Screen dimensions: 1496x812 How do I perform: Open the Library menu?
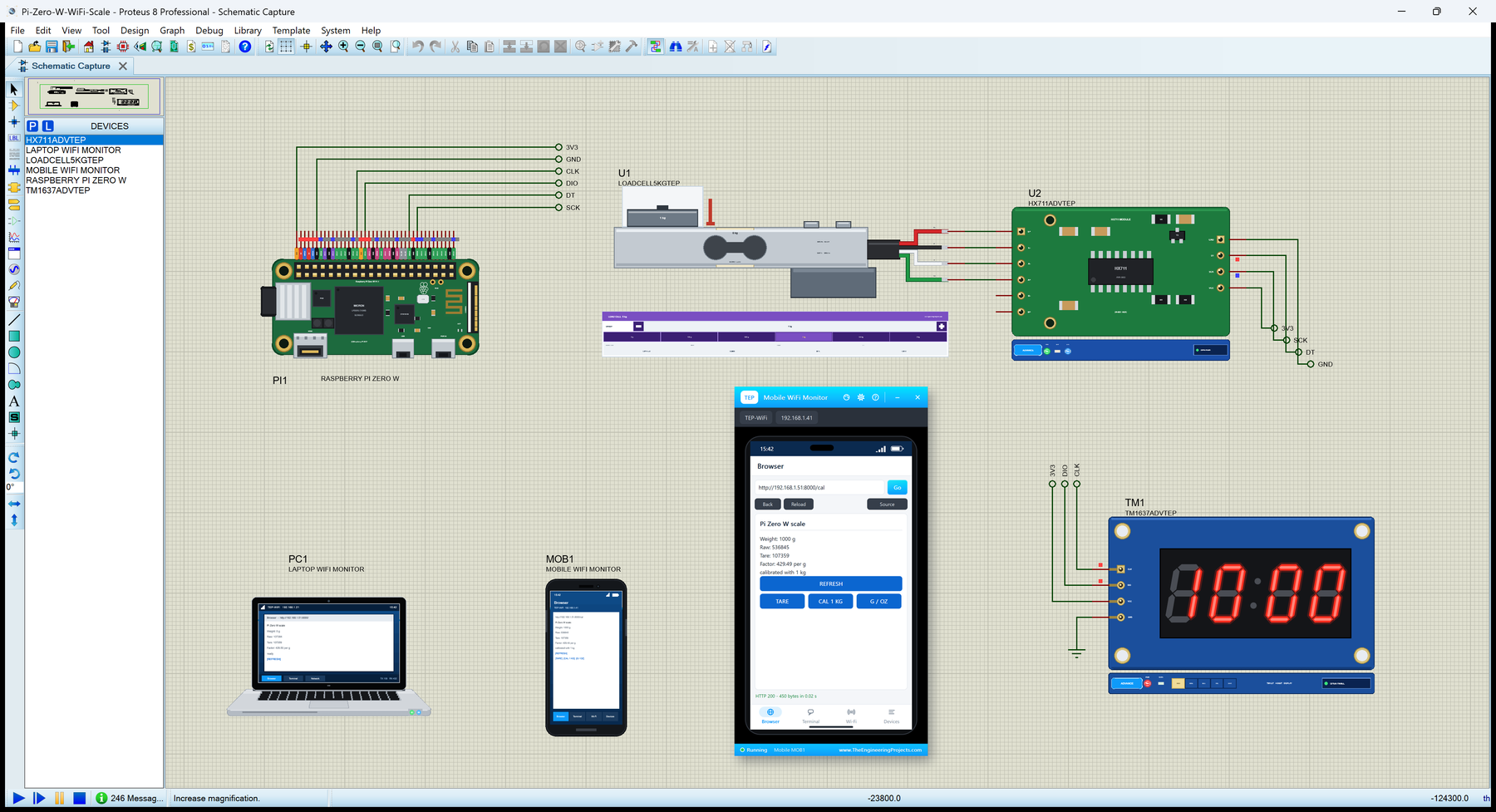tap(248, 31)
